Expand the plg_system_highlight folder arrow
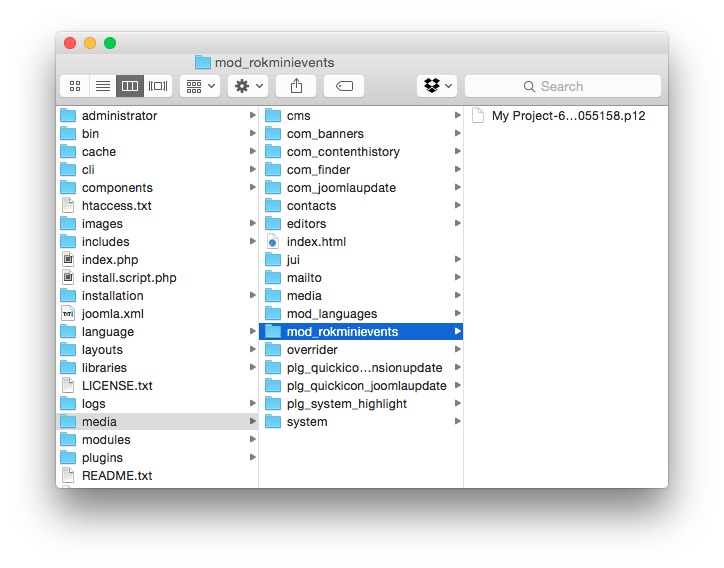 (458, 403)
